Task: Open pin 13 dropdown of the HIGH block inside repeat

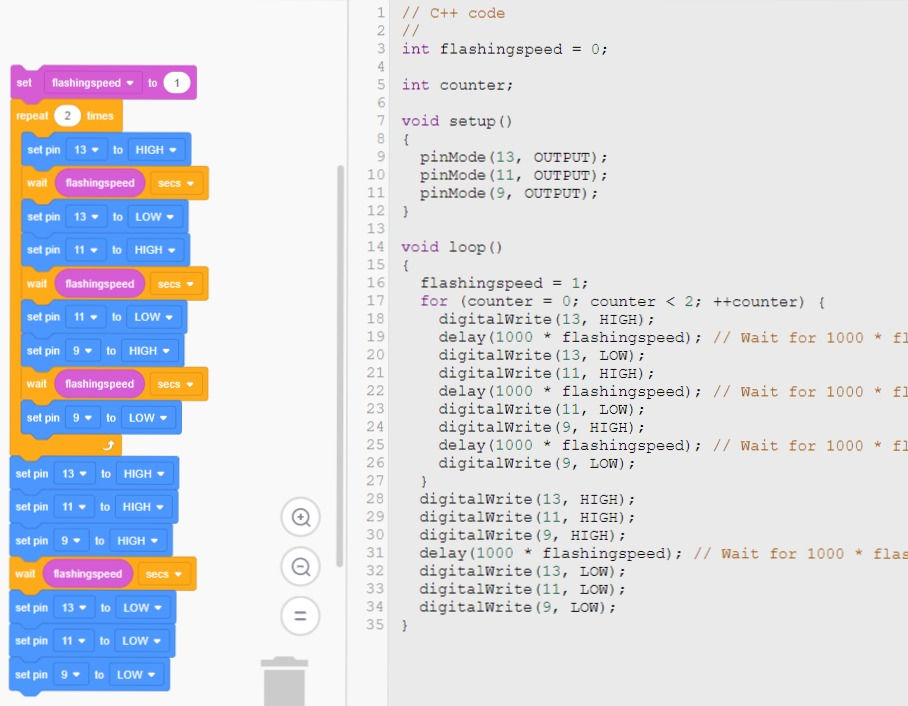Action: tap(86, 150)
